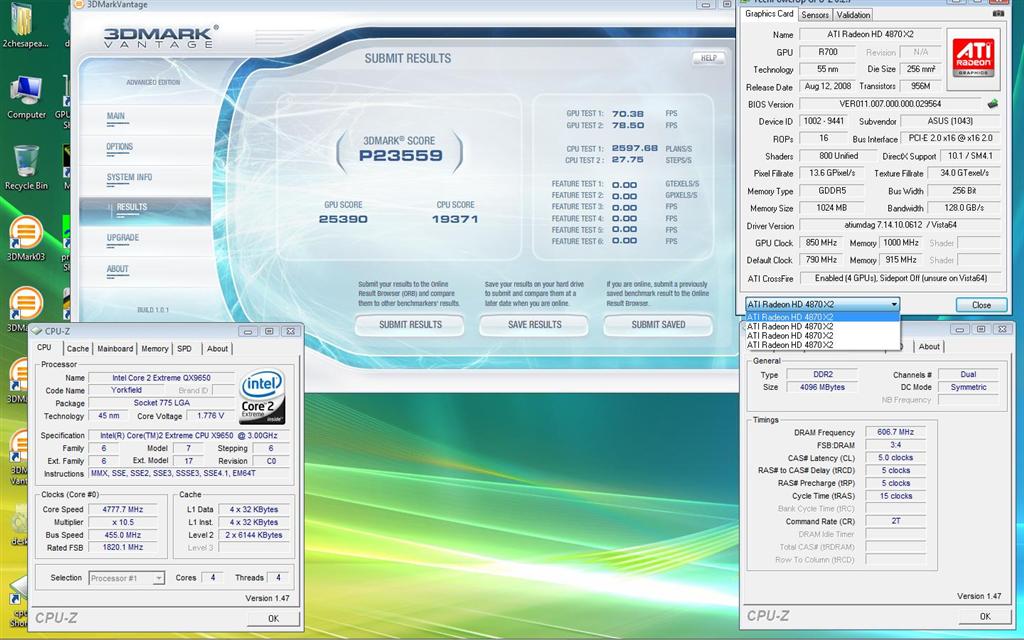Click the CPU-Z title bar icon
1024x640 pixels.
[37, 331]
